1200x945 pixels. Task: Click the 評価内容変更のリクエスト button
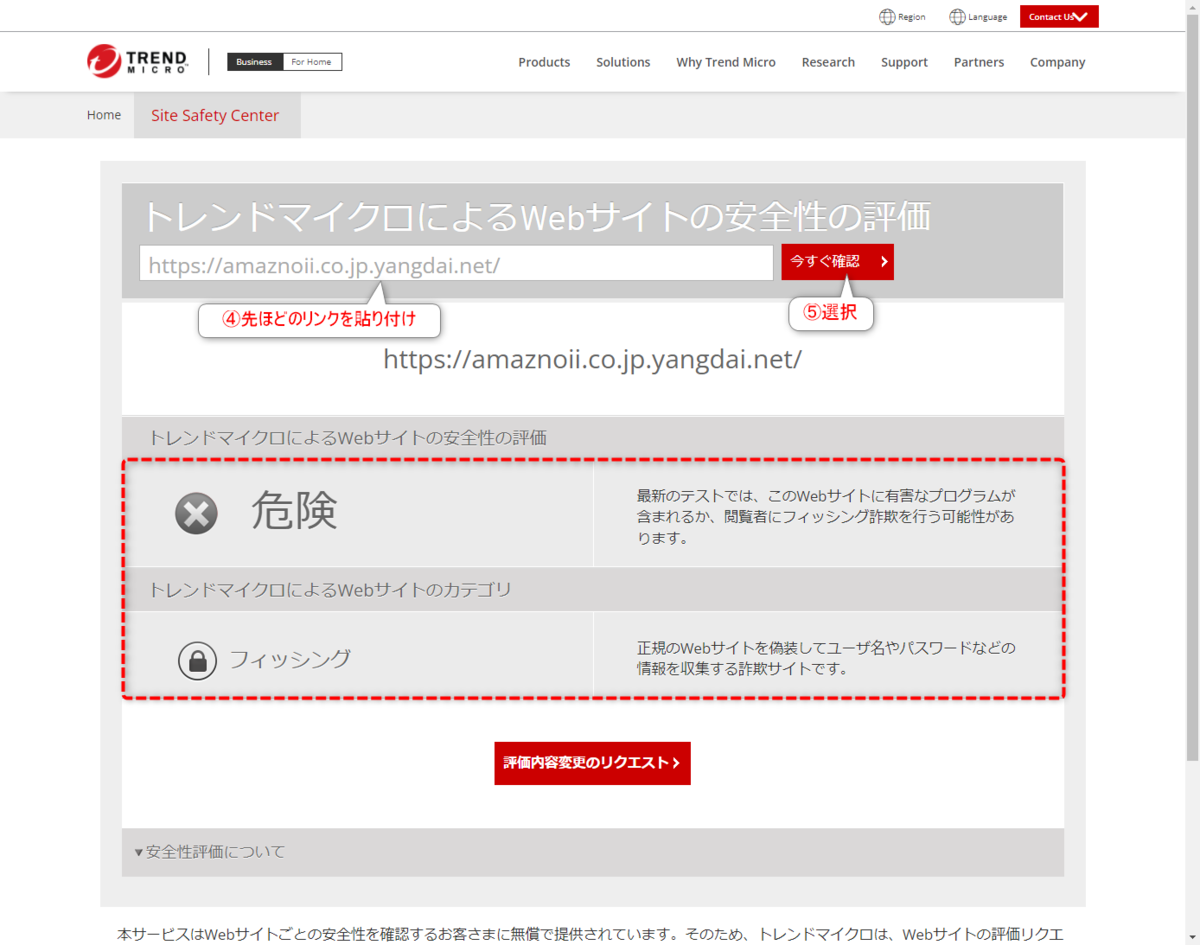(592, 763)
